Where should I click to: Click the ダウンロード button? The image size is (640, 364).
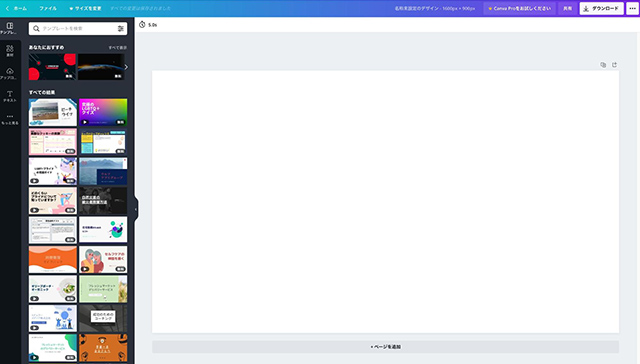coord(602,8)
